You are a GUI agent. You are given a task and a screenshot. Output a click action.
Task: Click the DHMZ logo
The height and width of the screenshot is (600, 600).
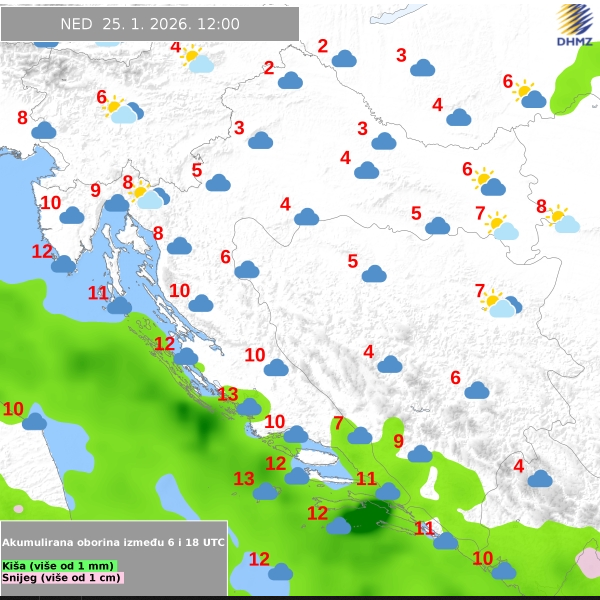[x=574, y=25]
